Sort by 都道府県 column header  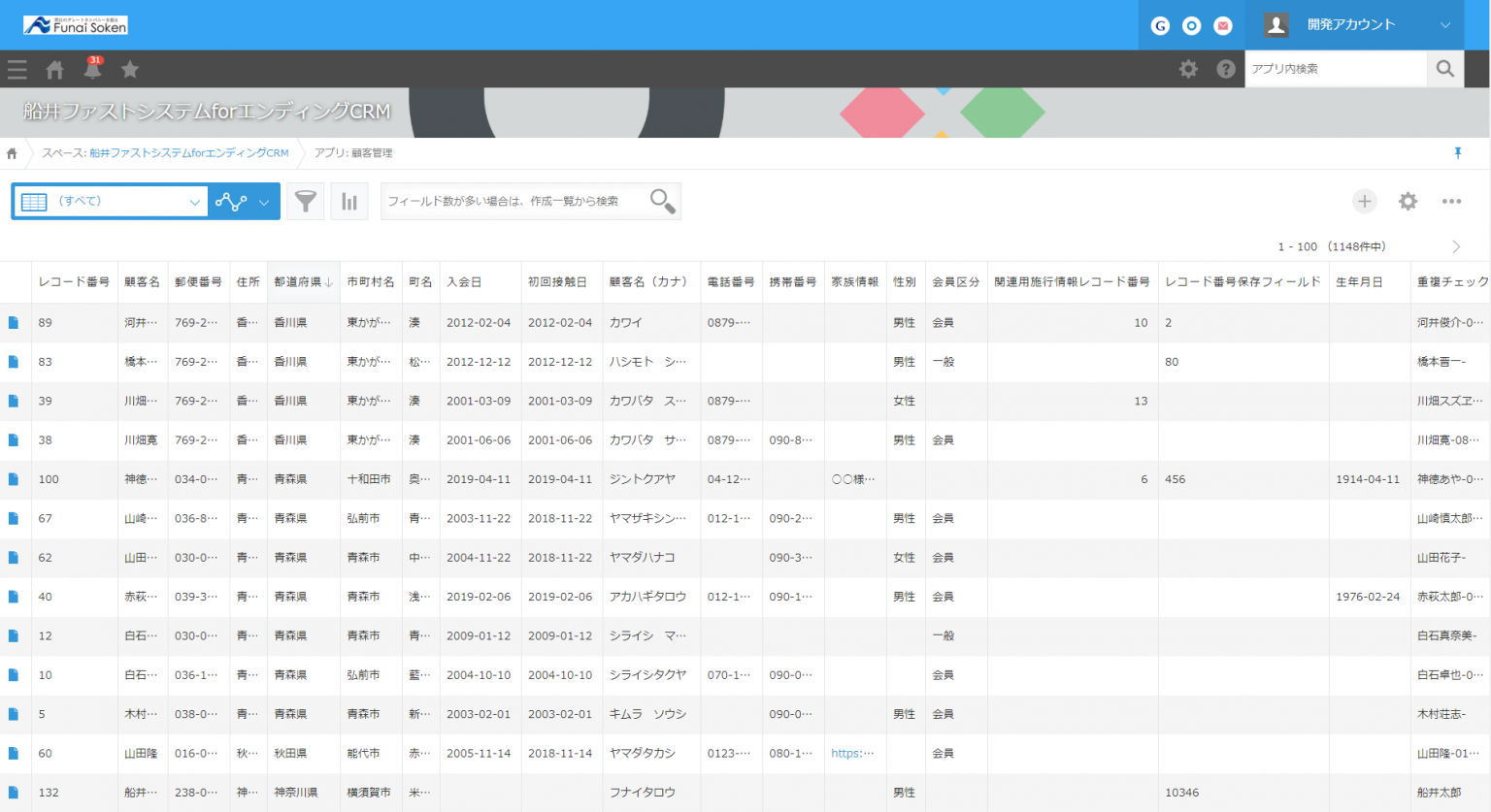(302, 282)
